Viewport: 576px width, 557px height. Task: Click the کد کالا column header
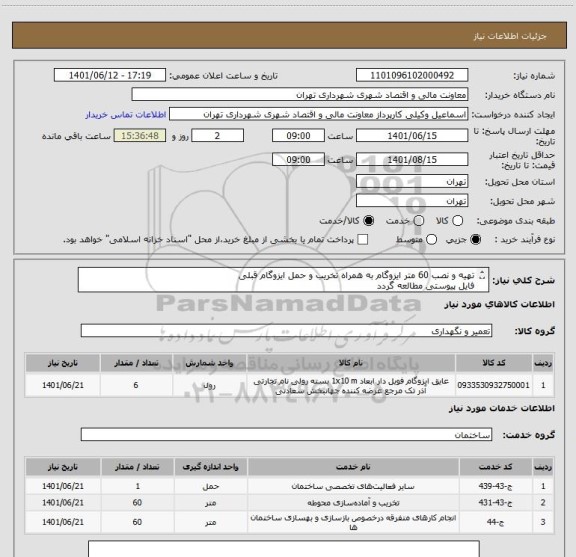pos(493,363)
